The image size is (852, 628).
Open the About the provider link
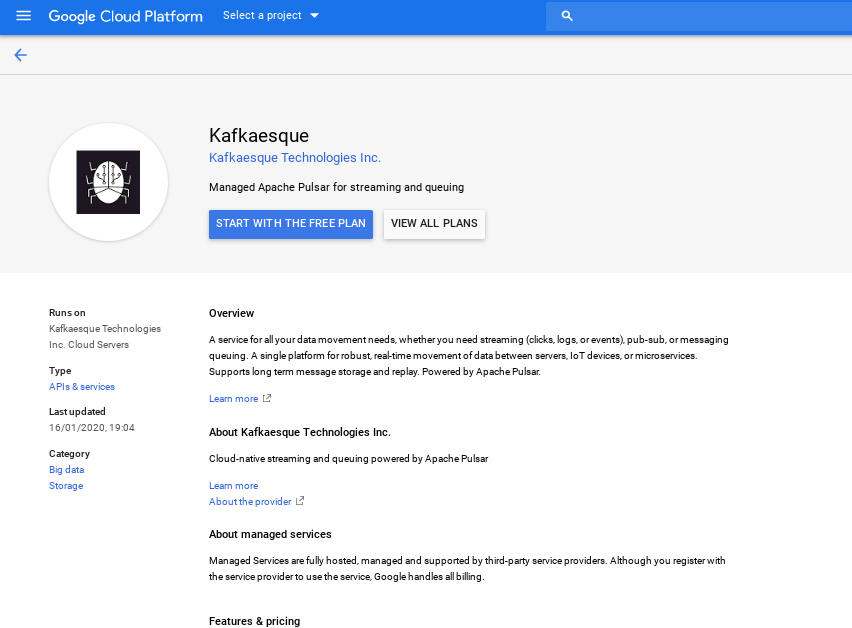pos(250,502)
